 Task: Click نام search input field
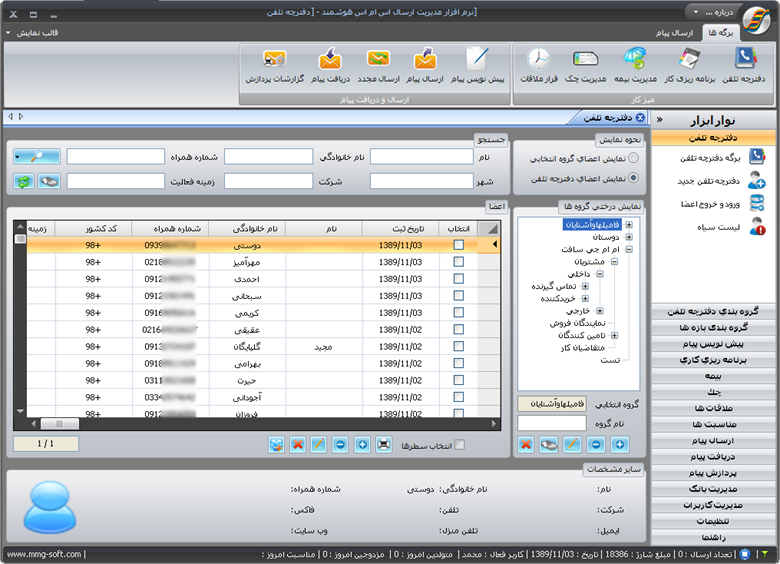click(x=421, y=157)
